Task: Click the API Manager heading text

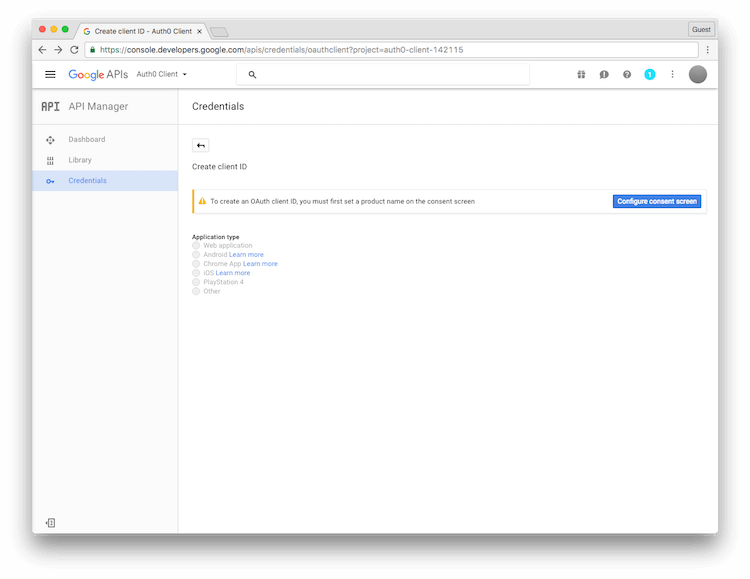Action: (98, 106)
